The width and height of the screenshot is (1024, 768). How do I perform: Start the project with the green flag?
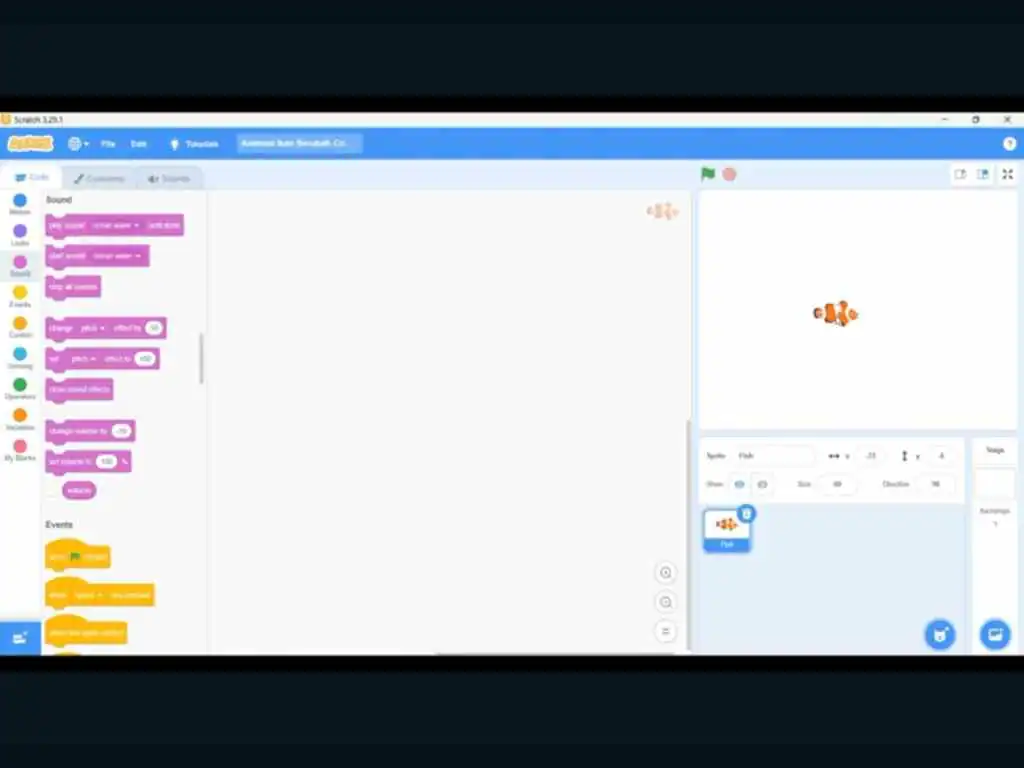click(x=708, y=174)
